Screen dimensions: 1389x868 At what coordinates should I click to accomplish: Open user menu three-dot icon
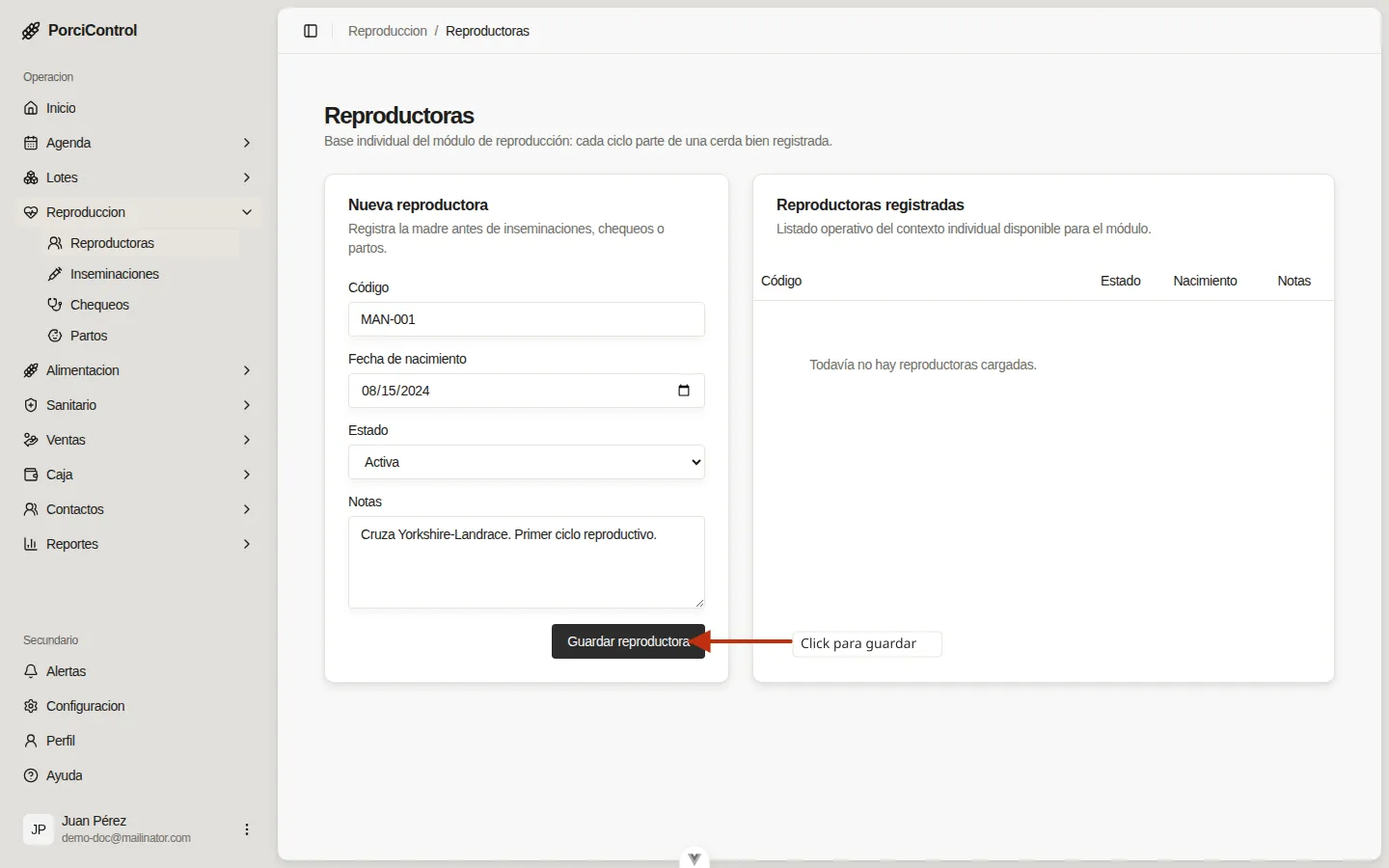(x=247, y=829)
